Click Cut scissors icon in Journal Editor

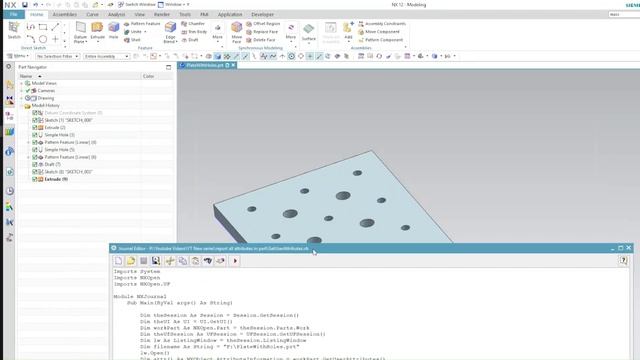coord(170,261)
